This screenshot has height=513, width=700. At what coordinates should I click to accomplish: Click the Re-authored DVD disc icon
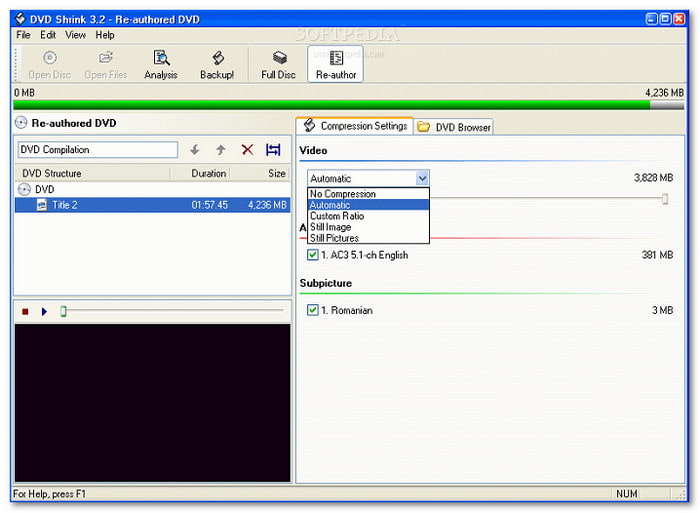click(21, 123)
